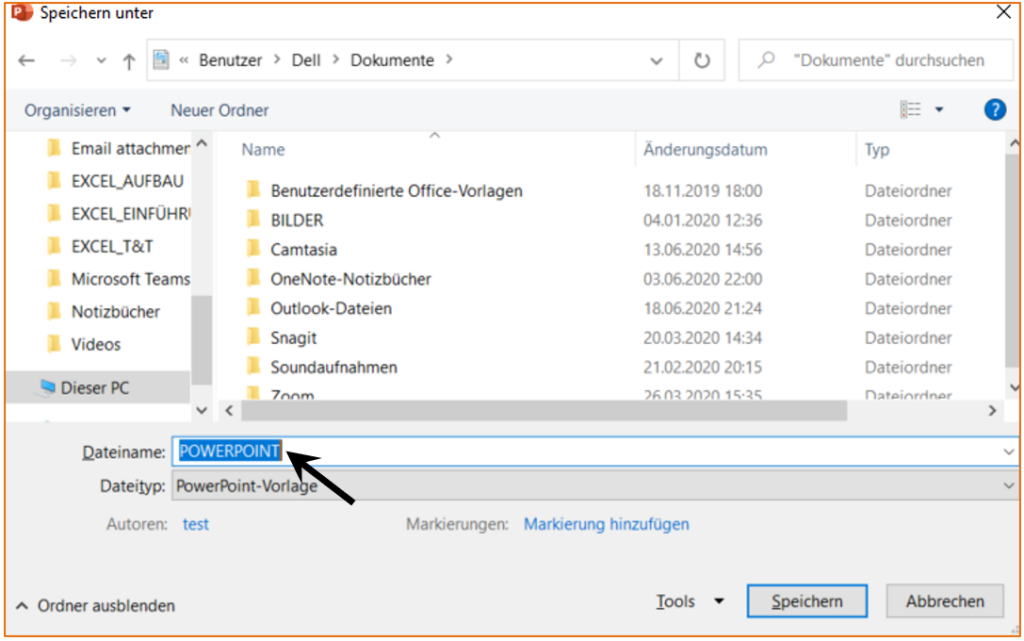Go up one folder level

click(x=129, y=61)
